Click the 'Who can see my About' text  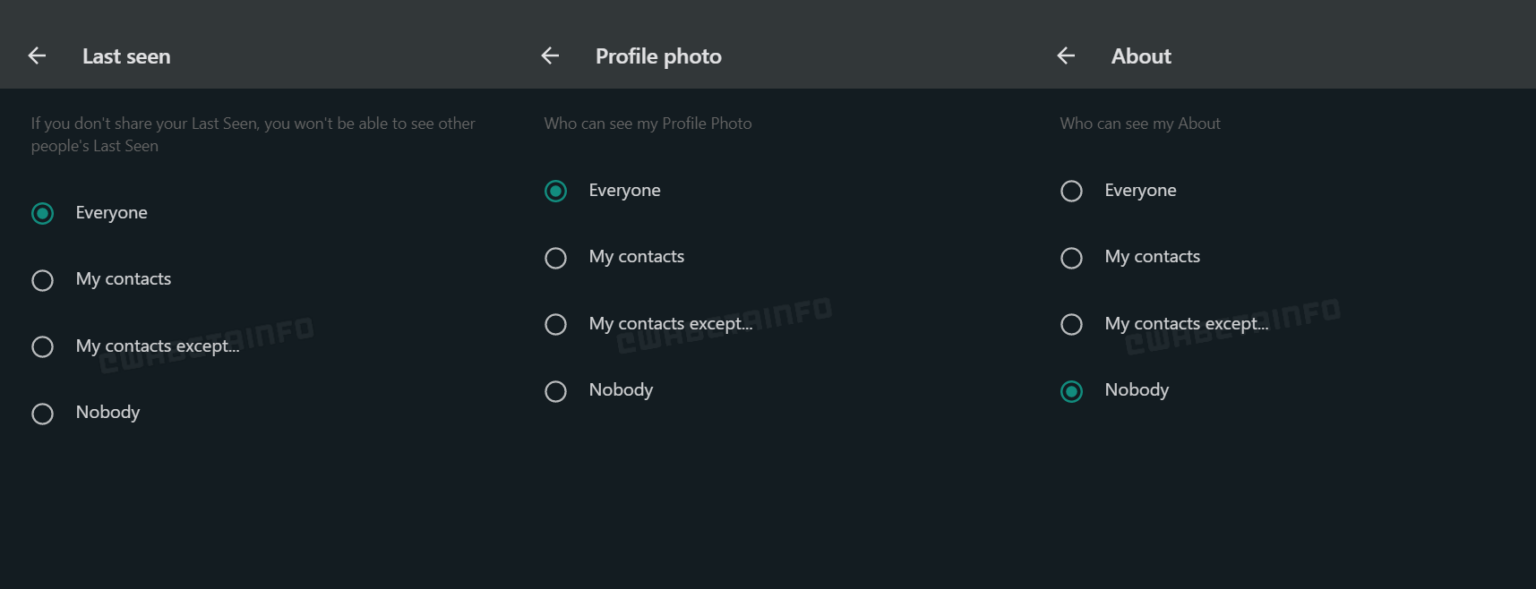pyautogui.click(x=1140, y=124)
